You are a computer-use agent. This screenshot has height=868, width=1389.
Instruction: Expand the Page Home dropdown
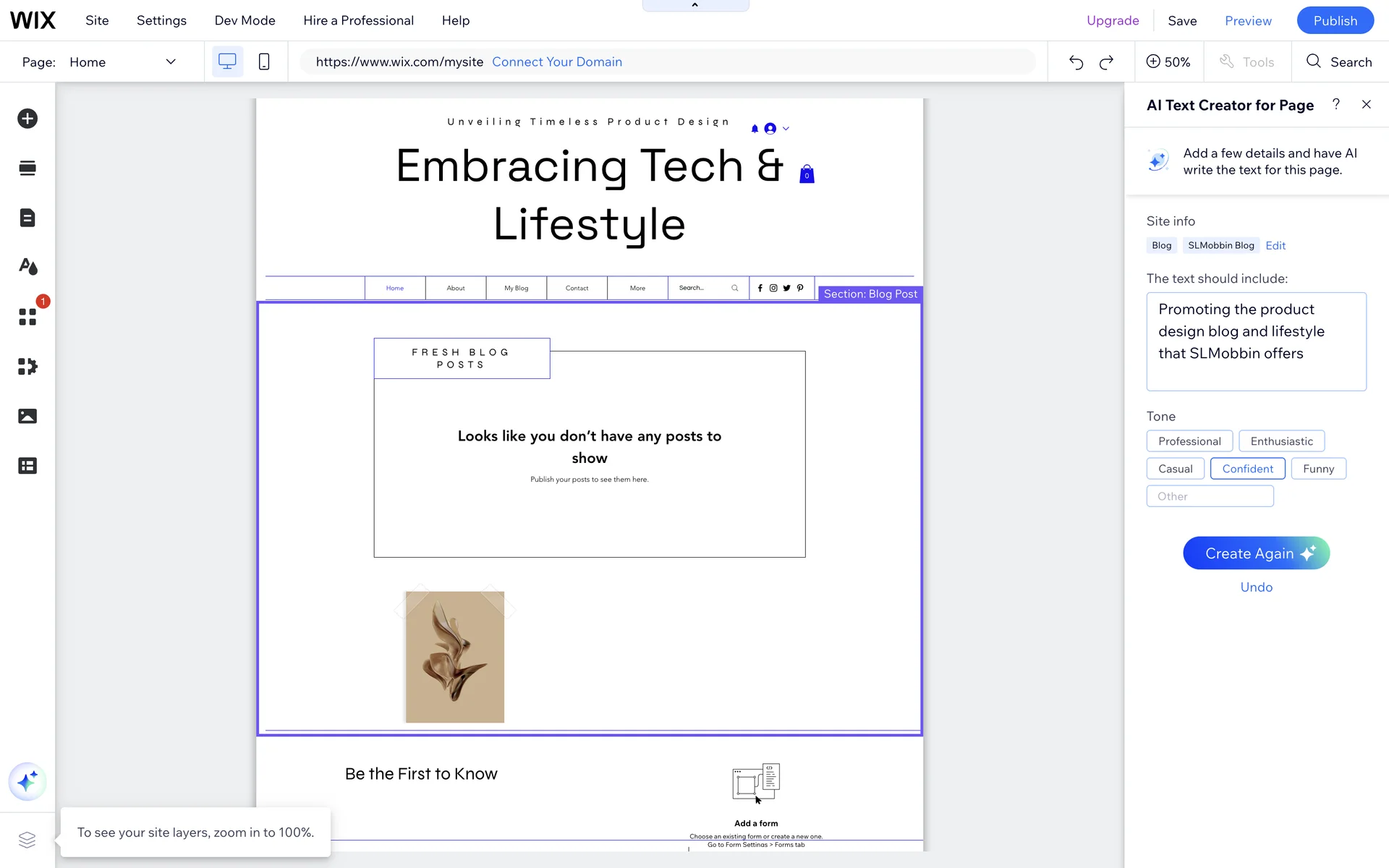pos(171,61)
